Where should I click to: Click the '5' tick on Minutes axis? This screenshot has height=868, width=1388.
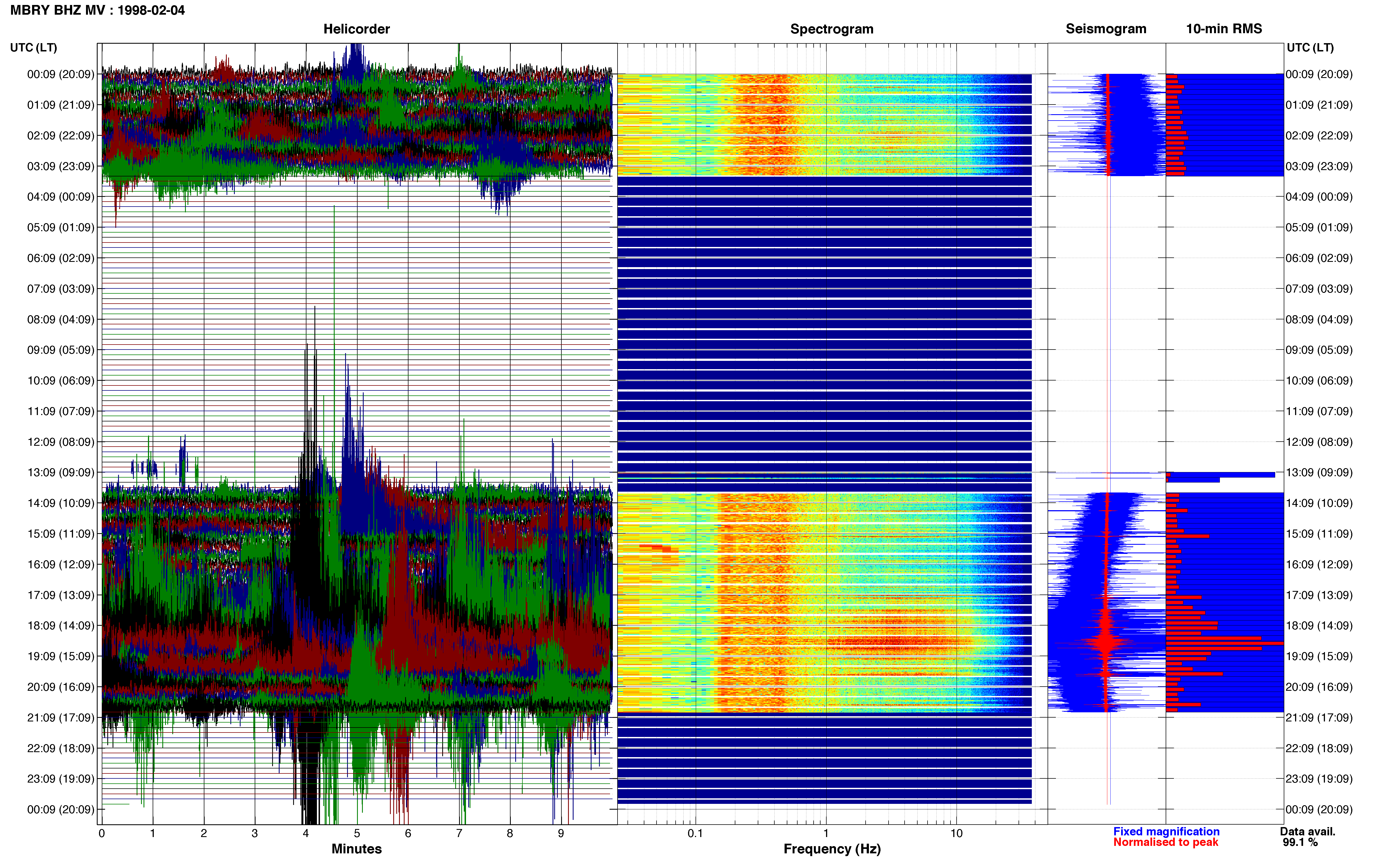(x=357, y=833)
